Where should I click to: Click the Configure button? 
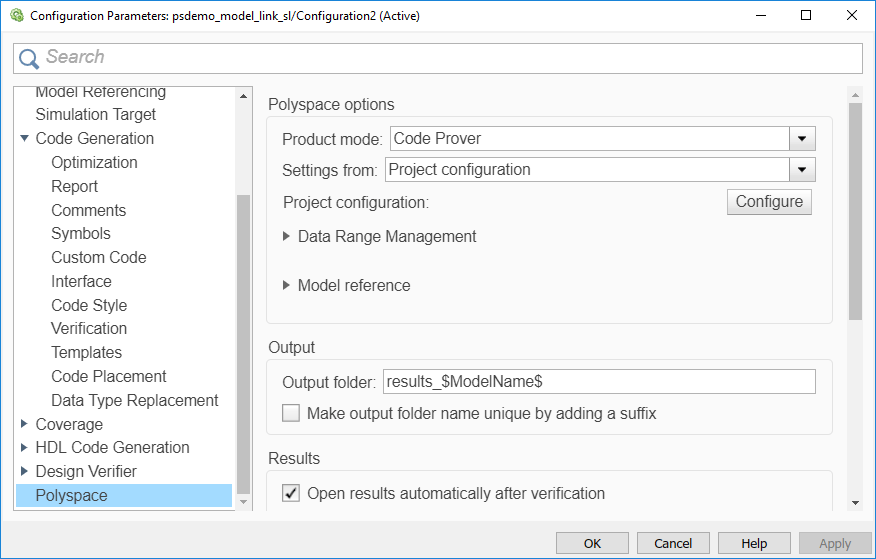769,202
